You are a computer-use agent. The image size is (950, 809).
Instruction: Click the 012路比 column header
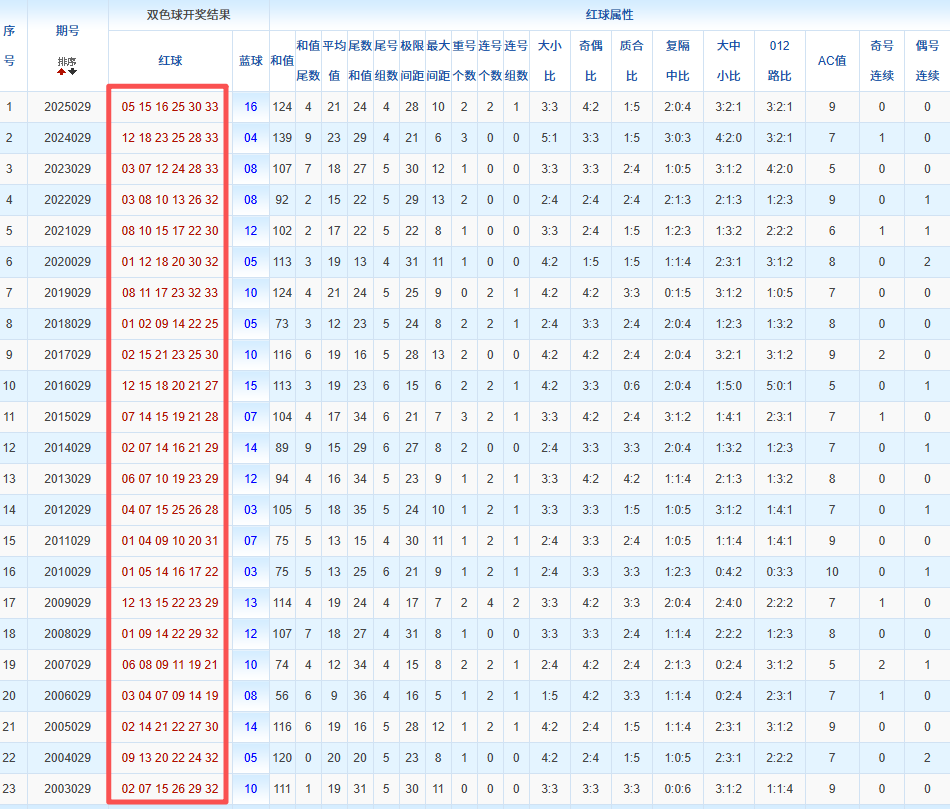pyautogui.click(x=780, y=61)
